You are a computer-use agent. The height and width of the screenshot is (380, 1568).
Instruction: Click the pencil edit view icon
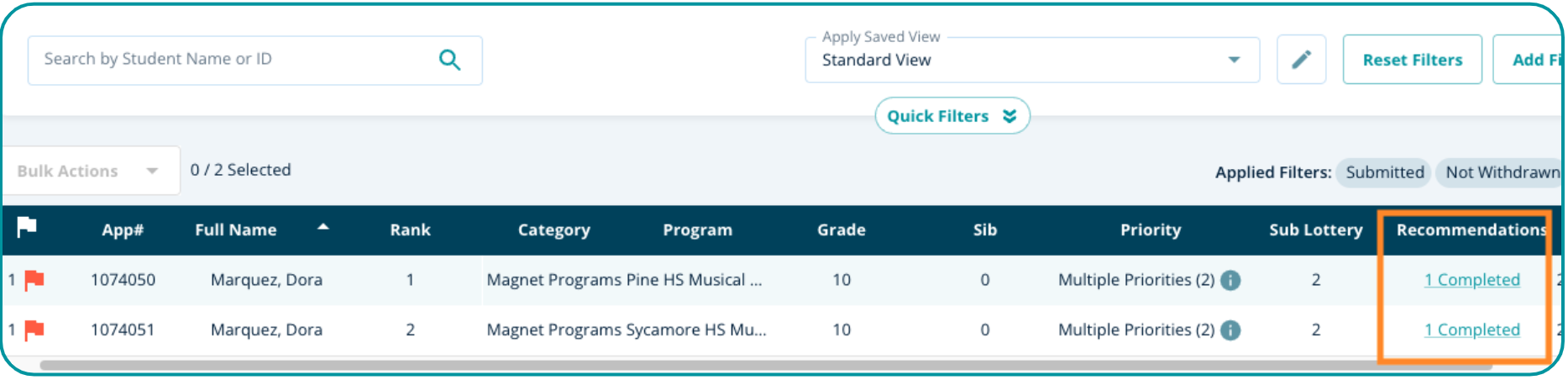[x=1301, y=60]
